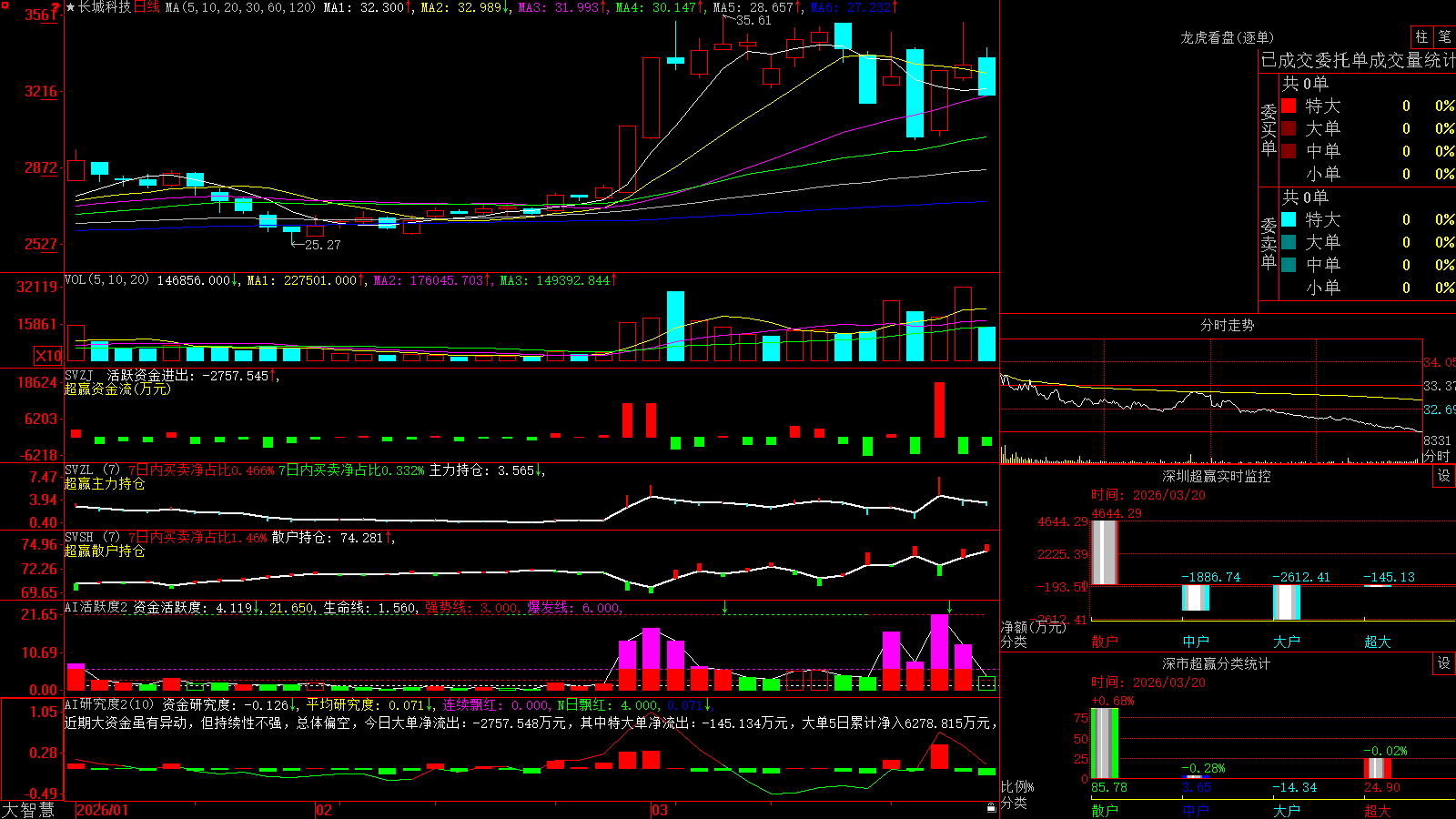Click the 大智慧 logo

(27, 810)
